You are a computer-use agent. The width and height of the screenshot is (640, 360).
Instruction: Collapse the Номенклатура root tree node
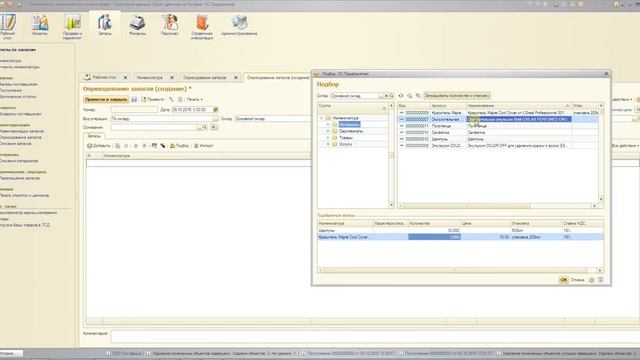click(321, 118)
